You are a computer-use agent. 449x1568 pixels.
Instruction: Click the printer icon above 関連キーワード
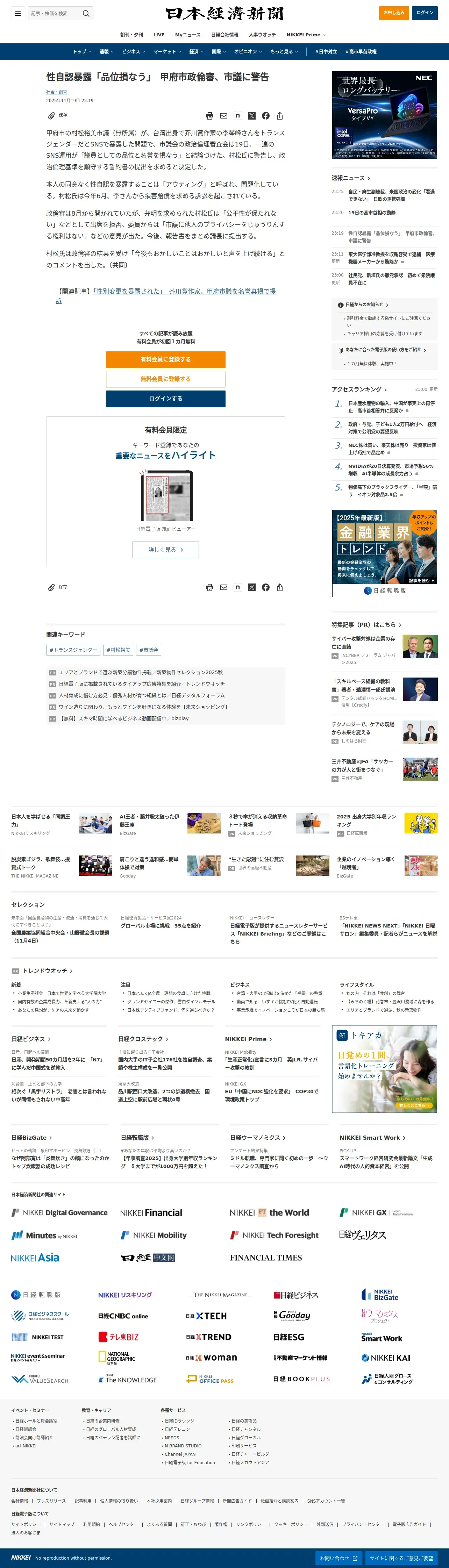(209, 587)
